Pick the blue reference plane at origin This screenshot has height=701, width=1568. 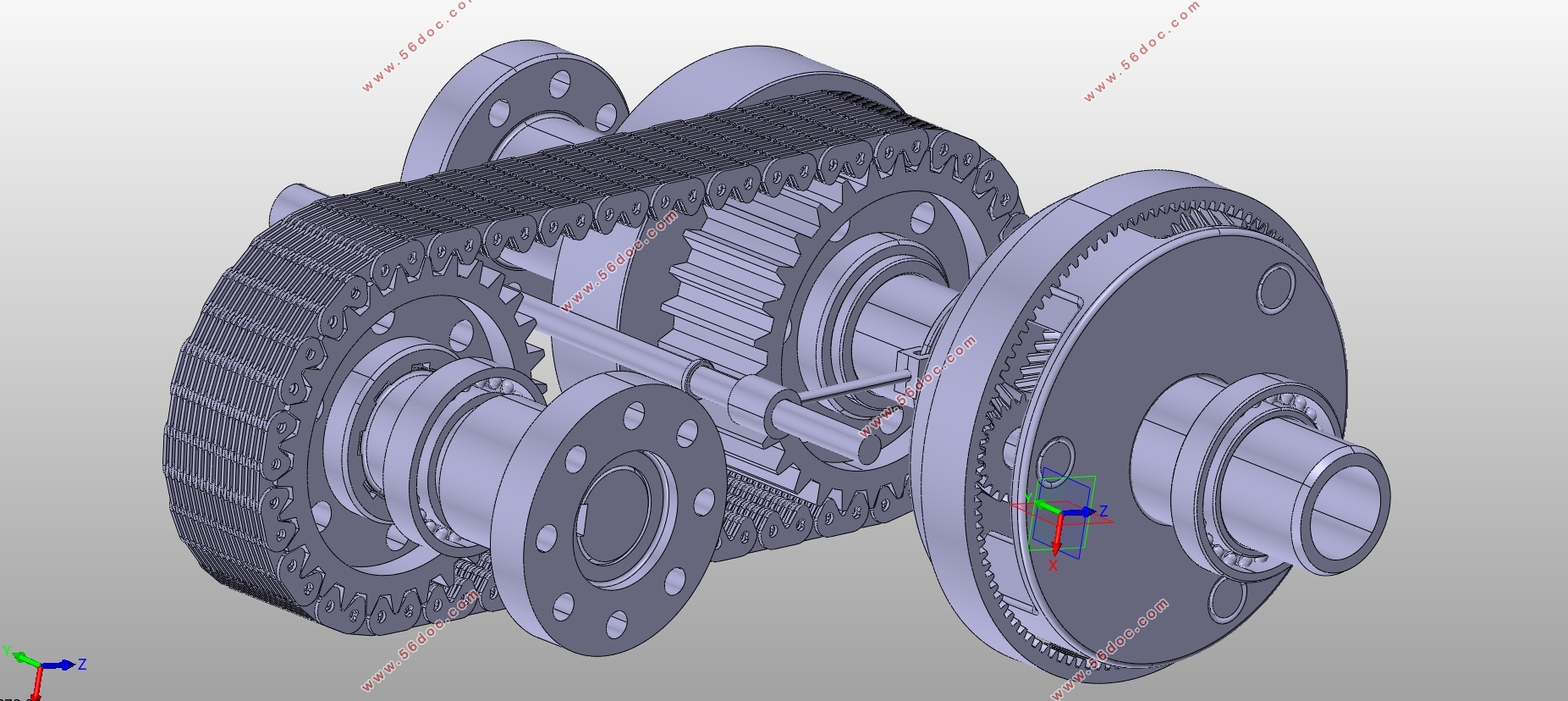point(1061,512)
